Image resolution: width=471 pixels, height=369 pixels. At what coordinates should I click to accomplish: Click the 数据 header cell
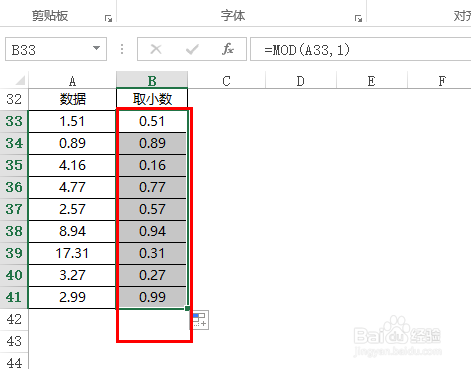(x=72, y=99)
